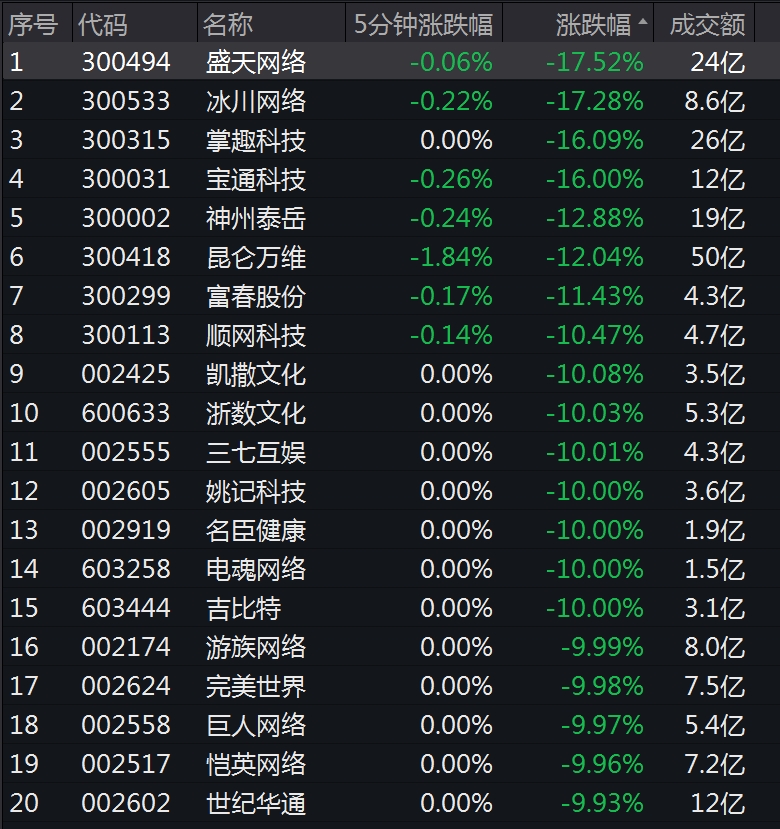Select 神州泰岳 stock name
The image size is (780, 829).
256,218
